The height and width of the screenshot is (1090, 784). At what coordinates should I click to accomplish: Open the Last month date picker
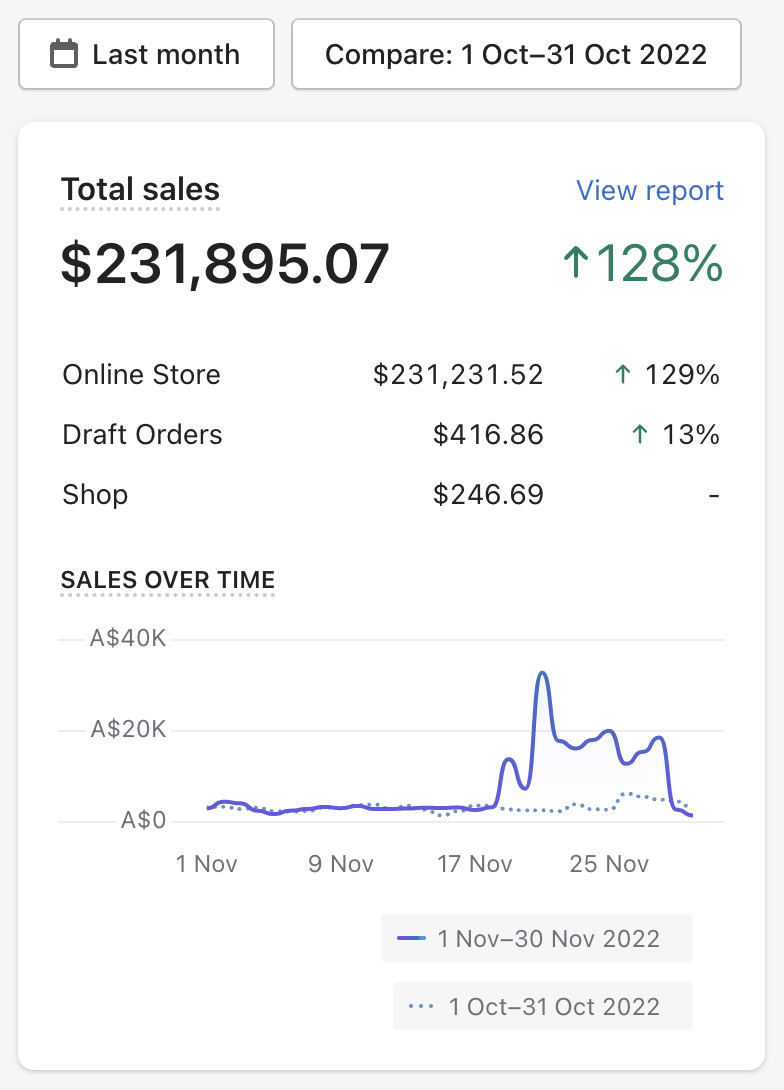click(146, 54)
